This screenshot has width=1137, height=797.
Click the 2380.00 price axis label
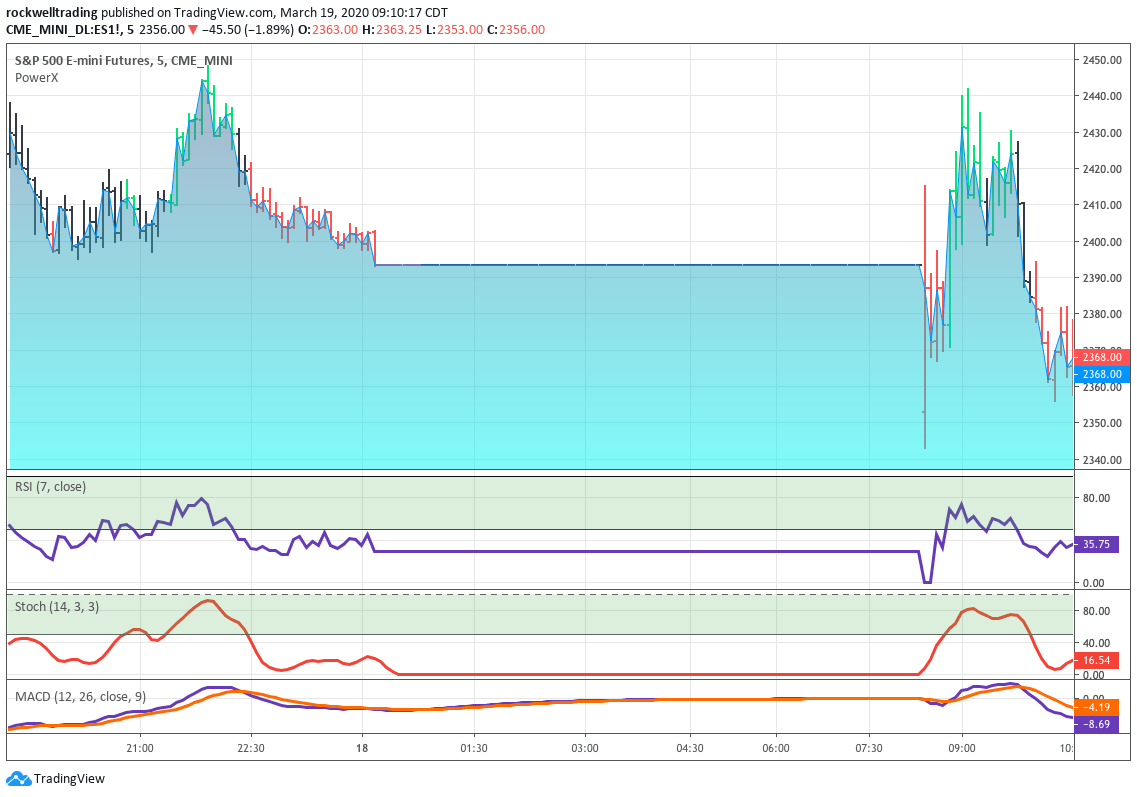(1102, 314)
